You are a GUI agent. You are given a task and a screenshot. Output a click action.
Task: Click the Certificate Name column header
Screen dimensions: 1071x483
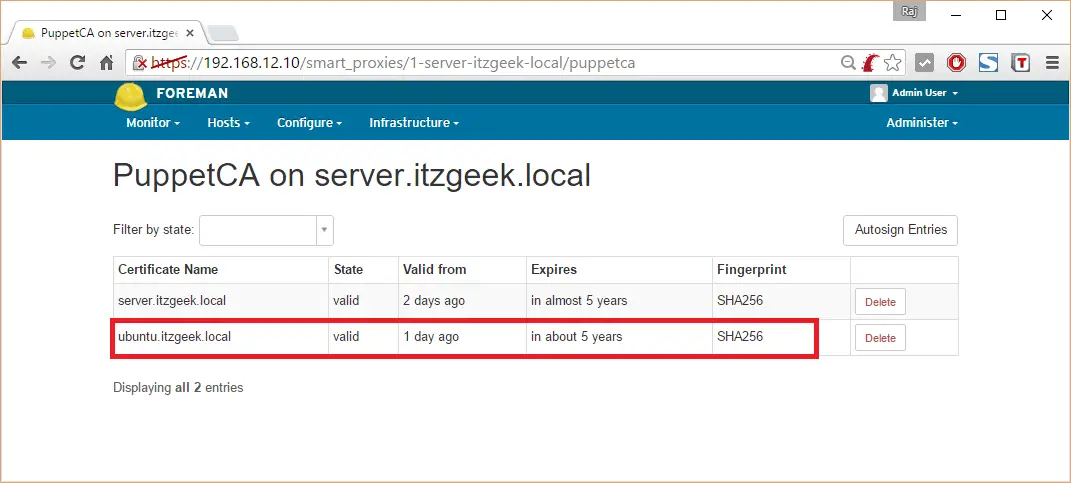[x=168, y=269]
